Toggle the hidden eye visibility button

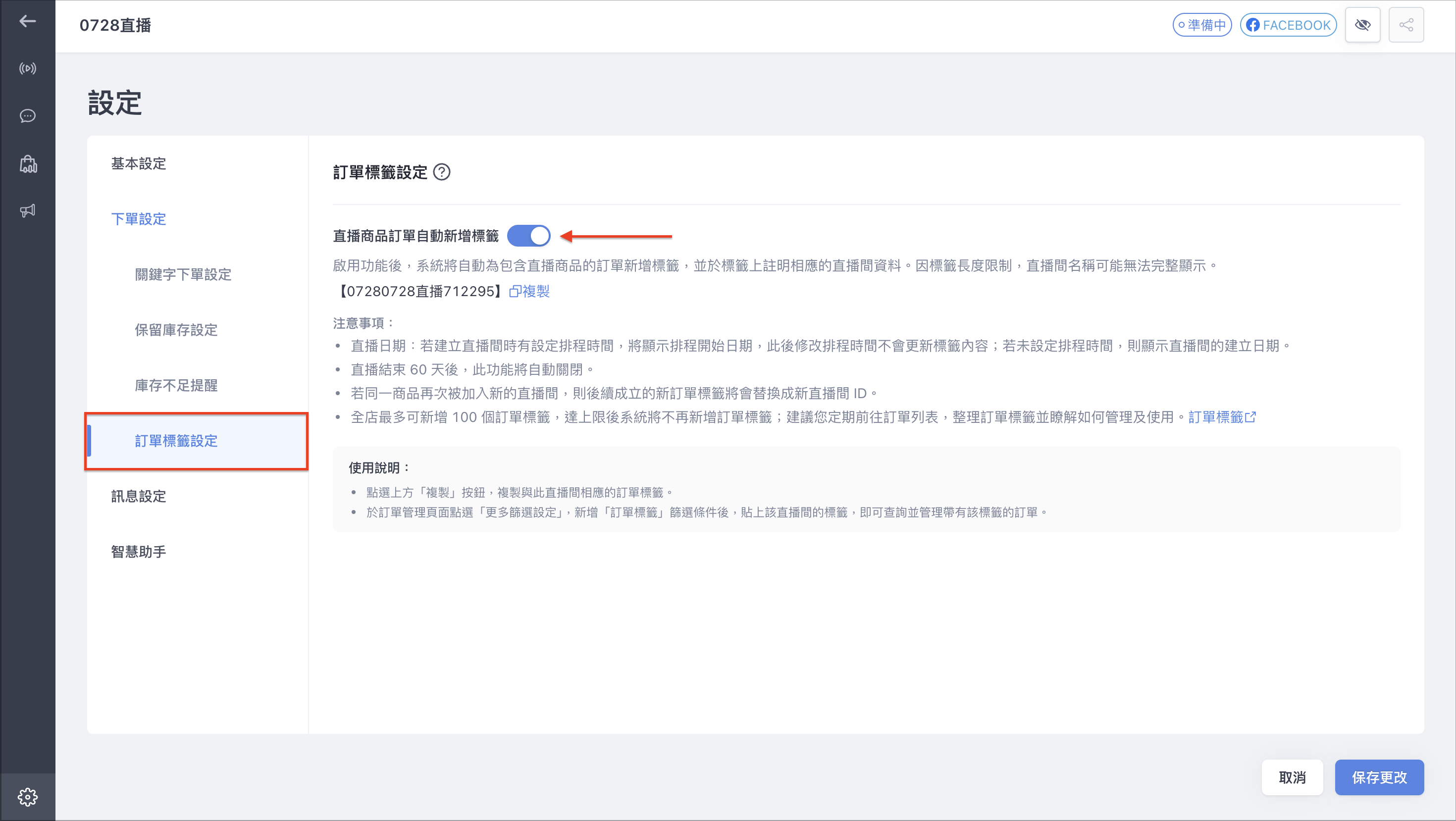[1362, 25]
